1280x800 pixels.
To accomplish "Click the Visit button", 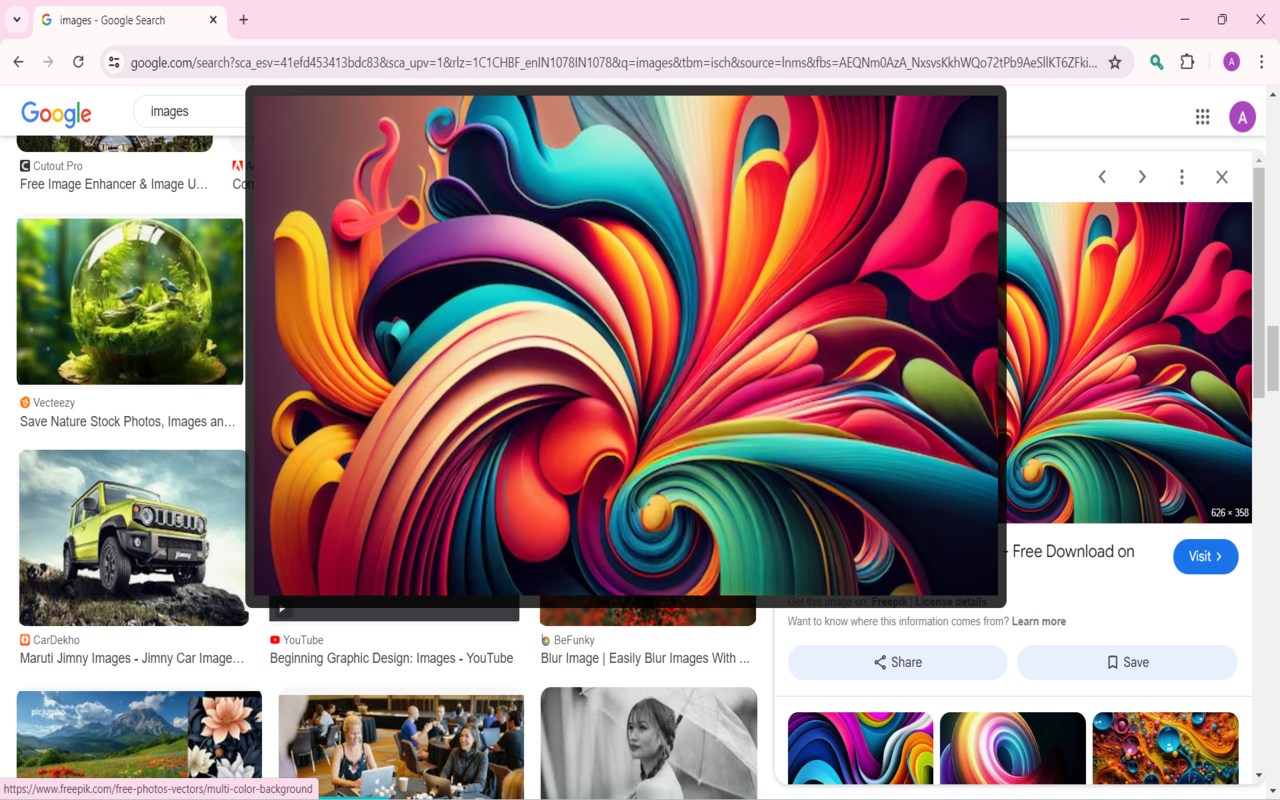I will 1205,557.
